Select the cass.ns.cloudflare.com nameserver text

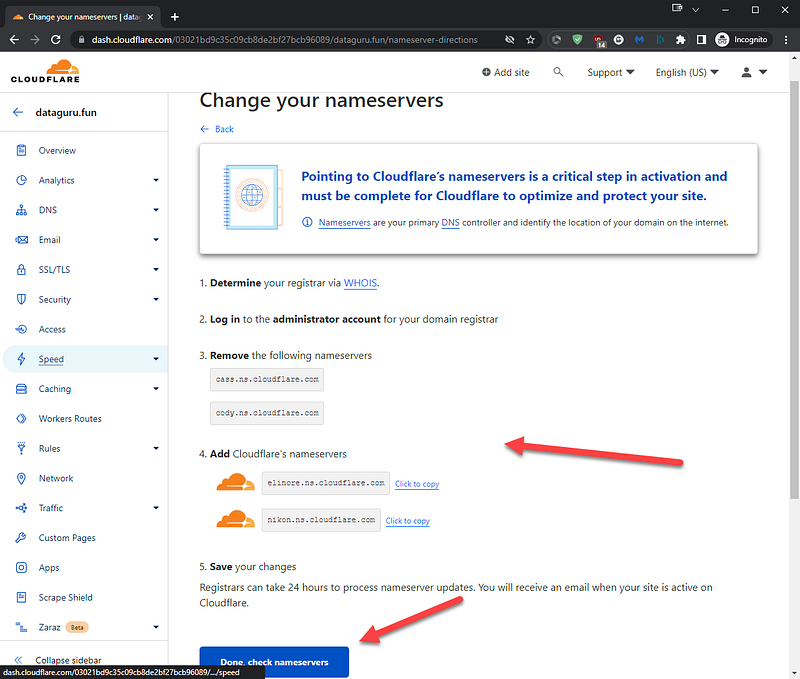(267, 380)
